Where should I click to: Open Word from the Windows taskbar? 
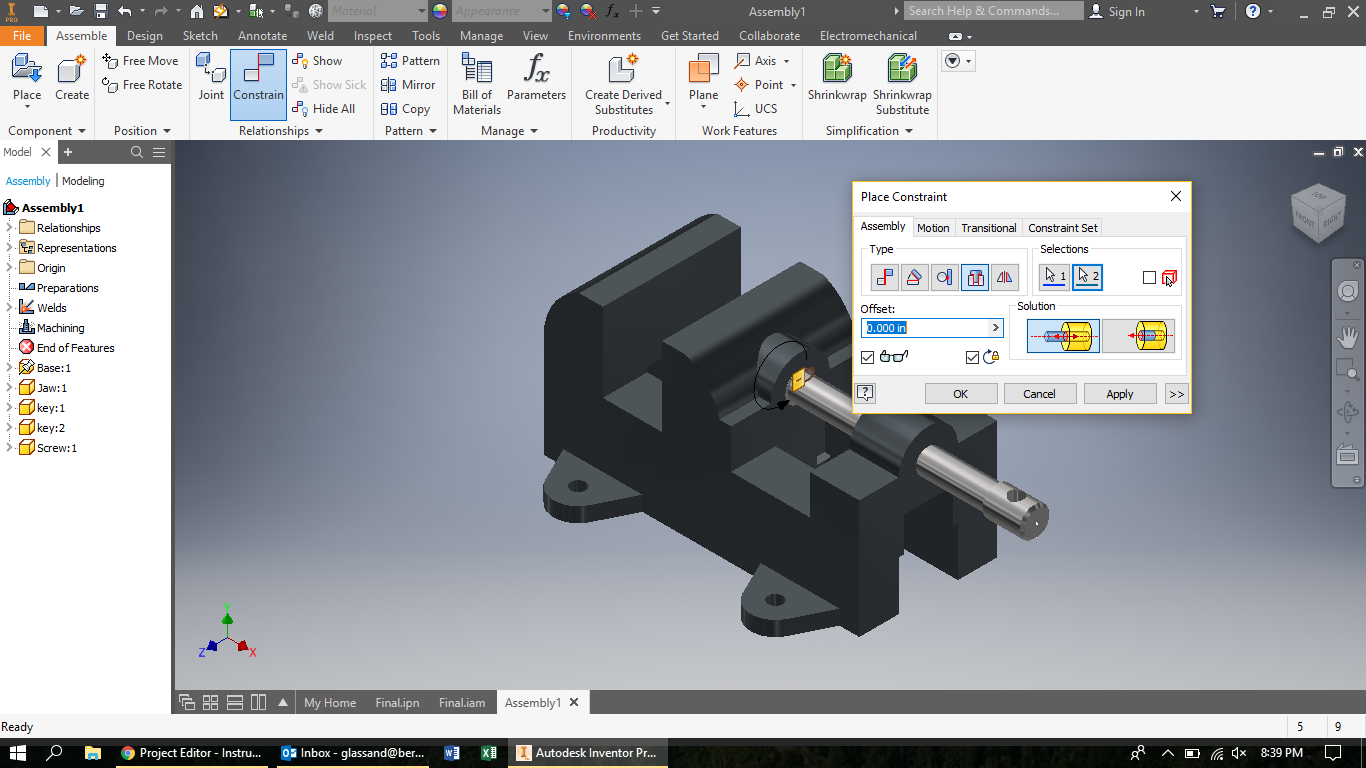tap(451, 753)
